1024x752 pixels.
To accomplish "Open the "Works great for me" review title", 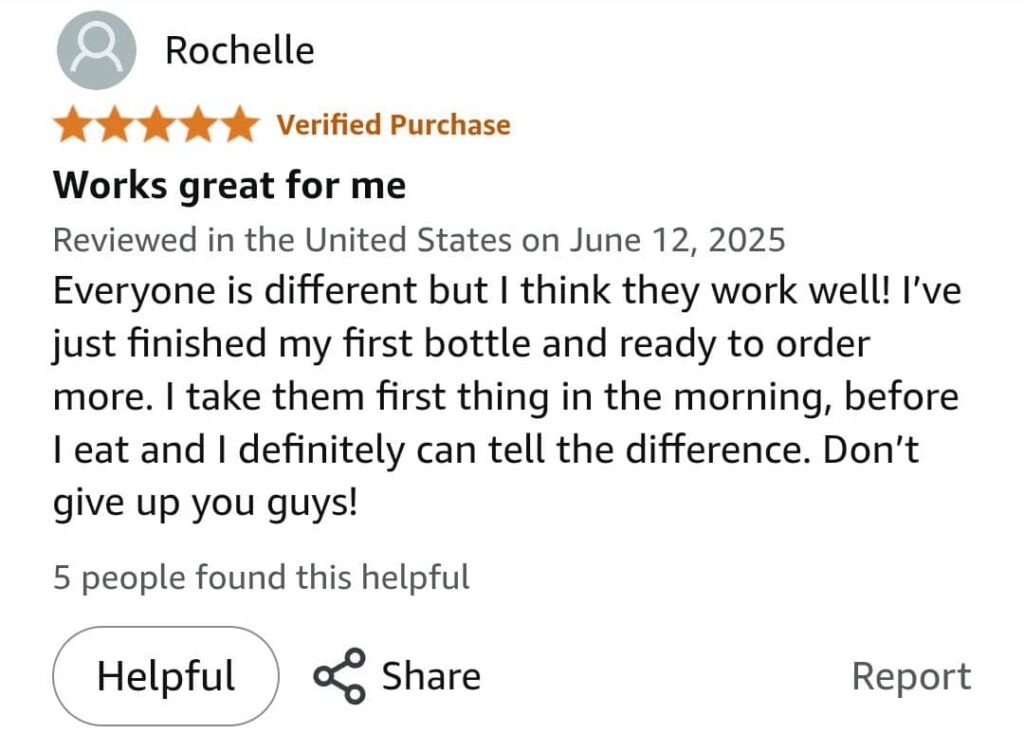I will 229,185.
